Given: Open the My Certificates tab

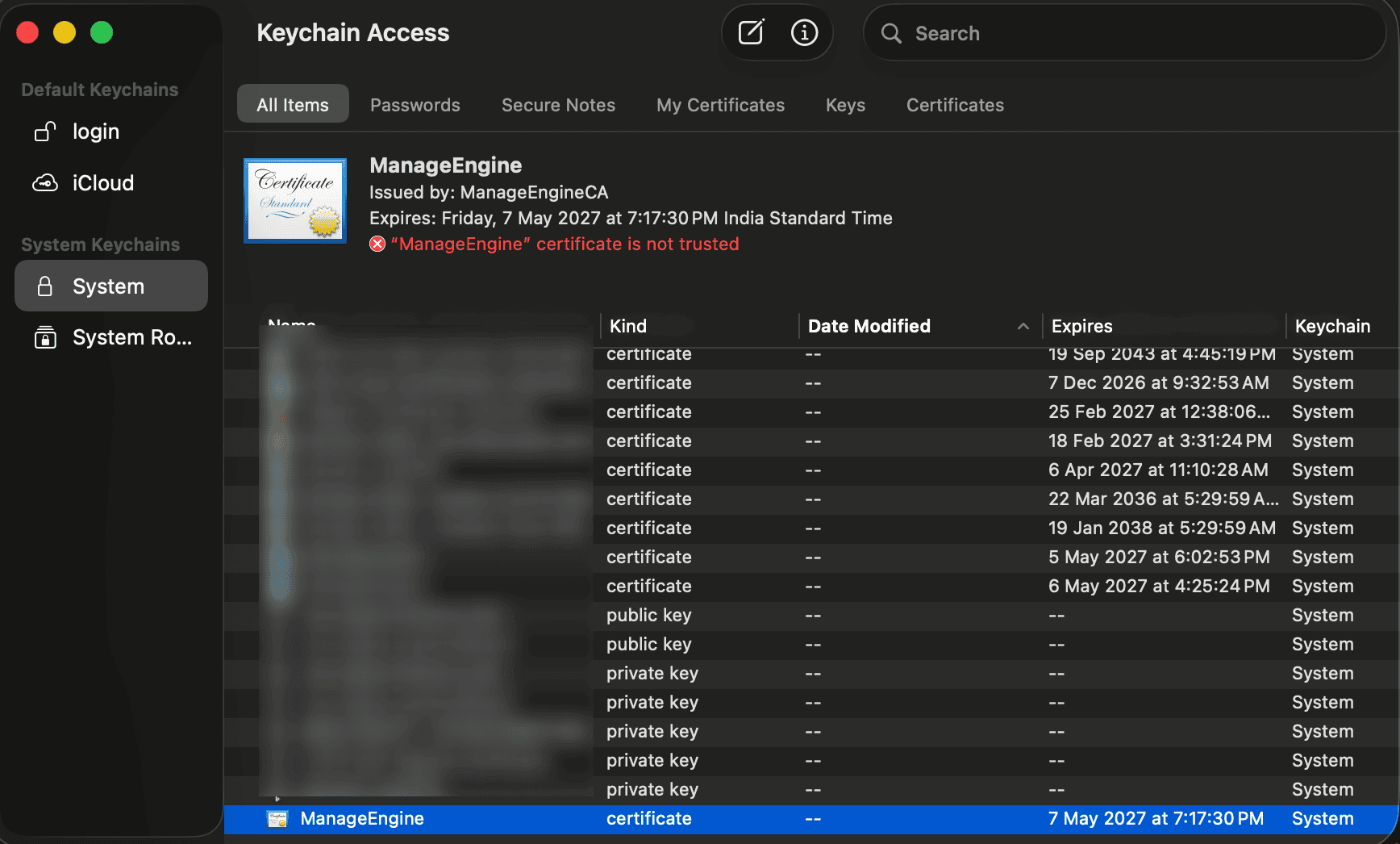Looking at the screenshot, I should [x=720, y=105].
